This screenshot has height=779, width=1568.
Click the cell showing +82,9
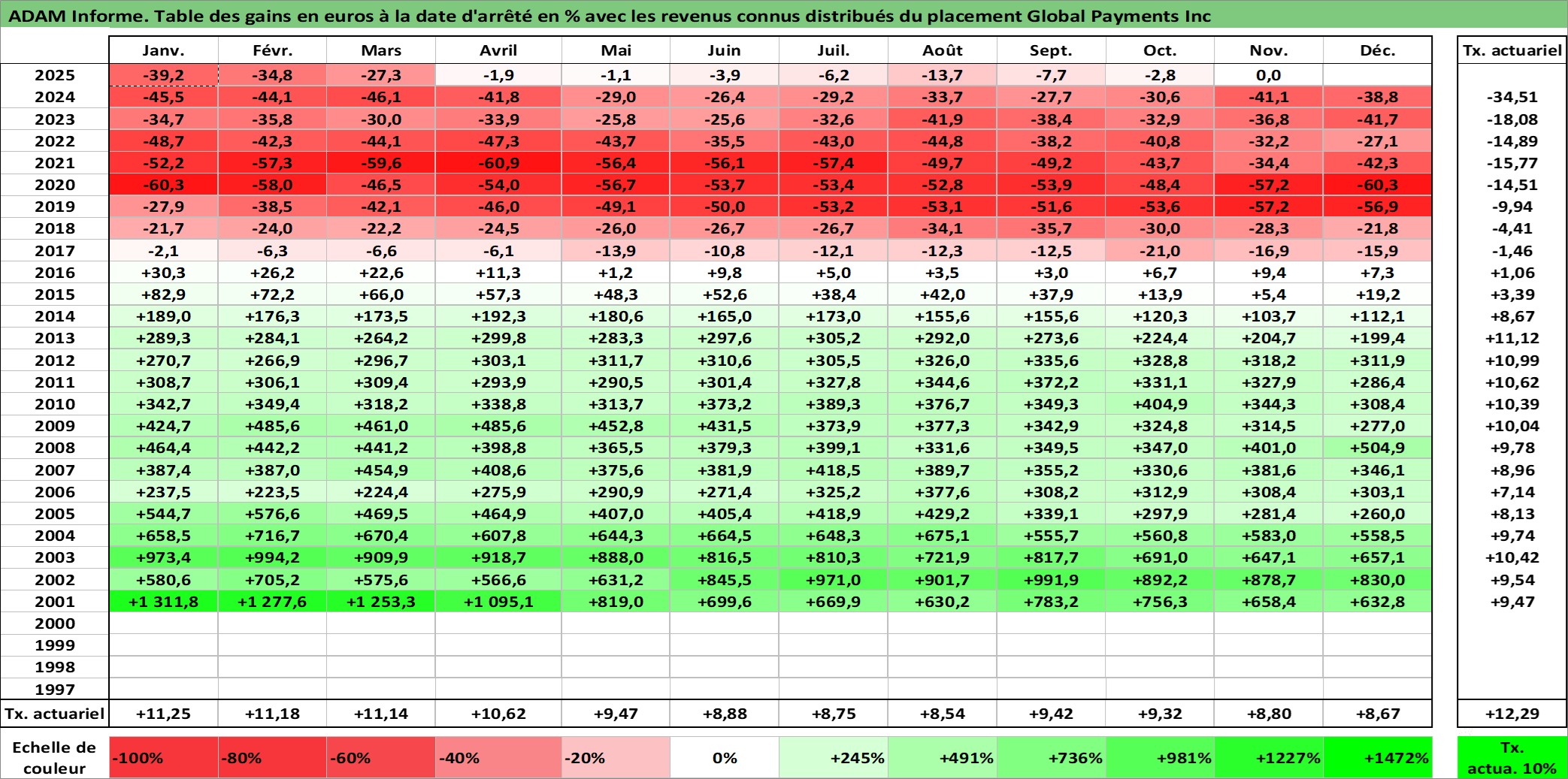163,294
